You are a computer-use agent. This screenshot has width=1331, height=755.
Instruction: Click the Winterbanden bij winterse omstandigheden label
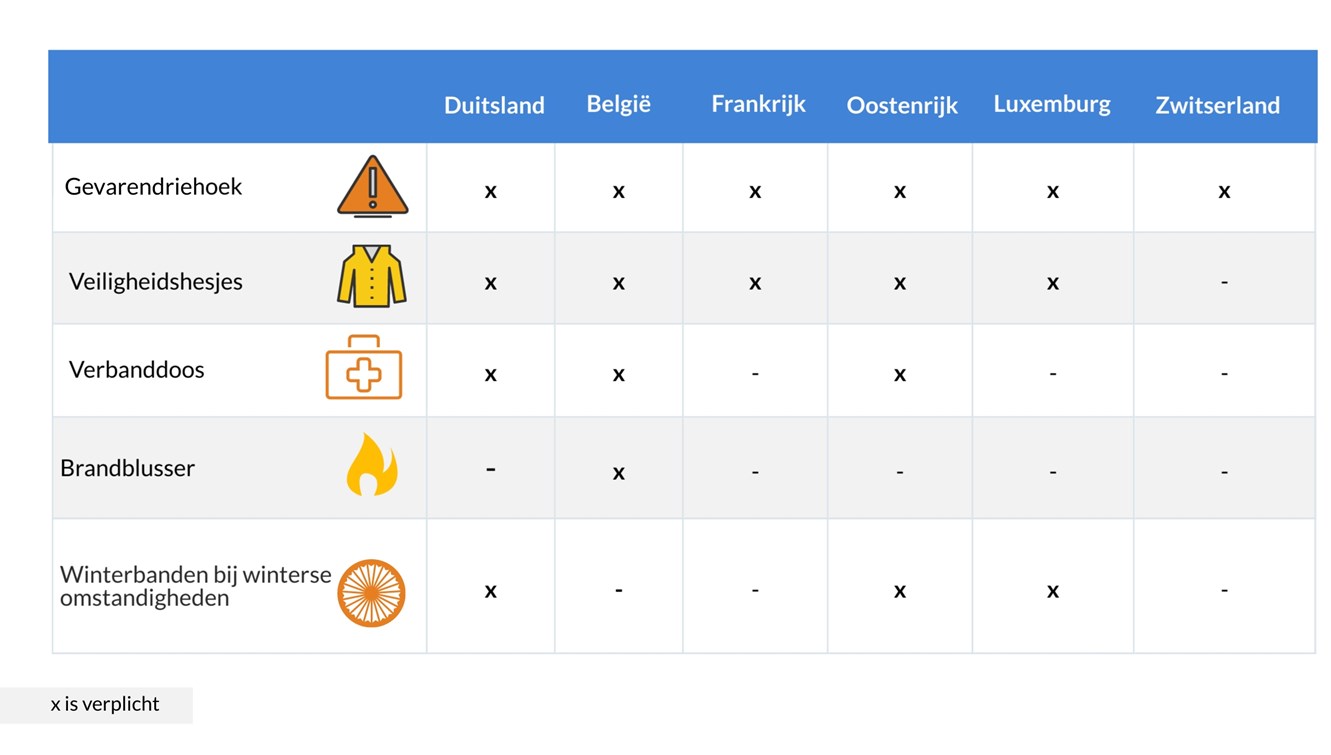pyautogui.click(x=195, y=586)
